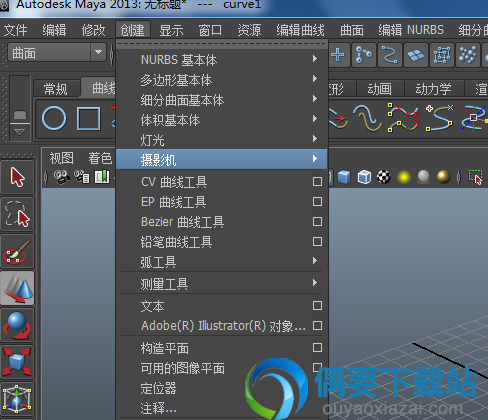Activate the Scale tool cube icon
The height and width of the screenshot is (420, 488).
(x=17, y=362)
